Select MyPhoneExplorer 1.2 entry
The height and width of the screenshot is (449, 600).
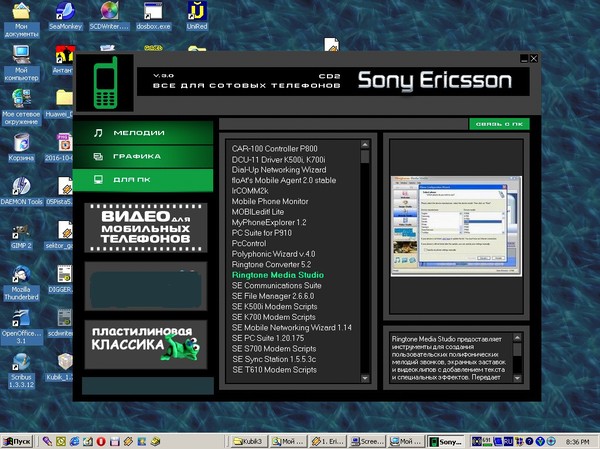(269, 222)
